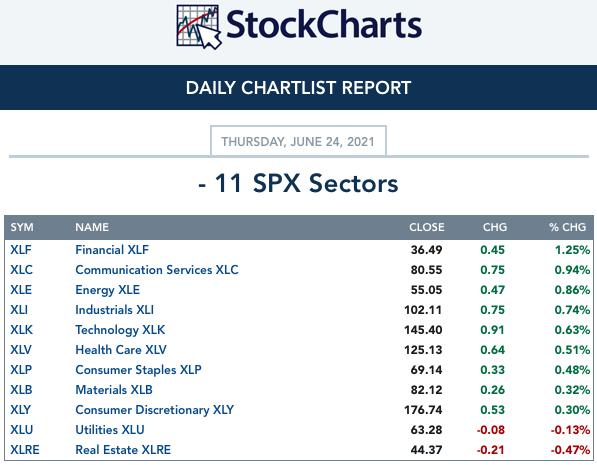This screenshot has width=597, height=465.
Task: Sort by the % CHG column header
Action: (567, 227)
